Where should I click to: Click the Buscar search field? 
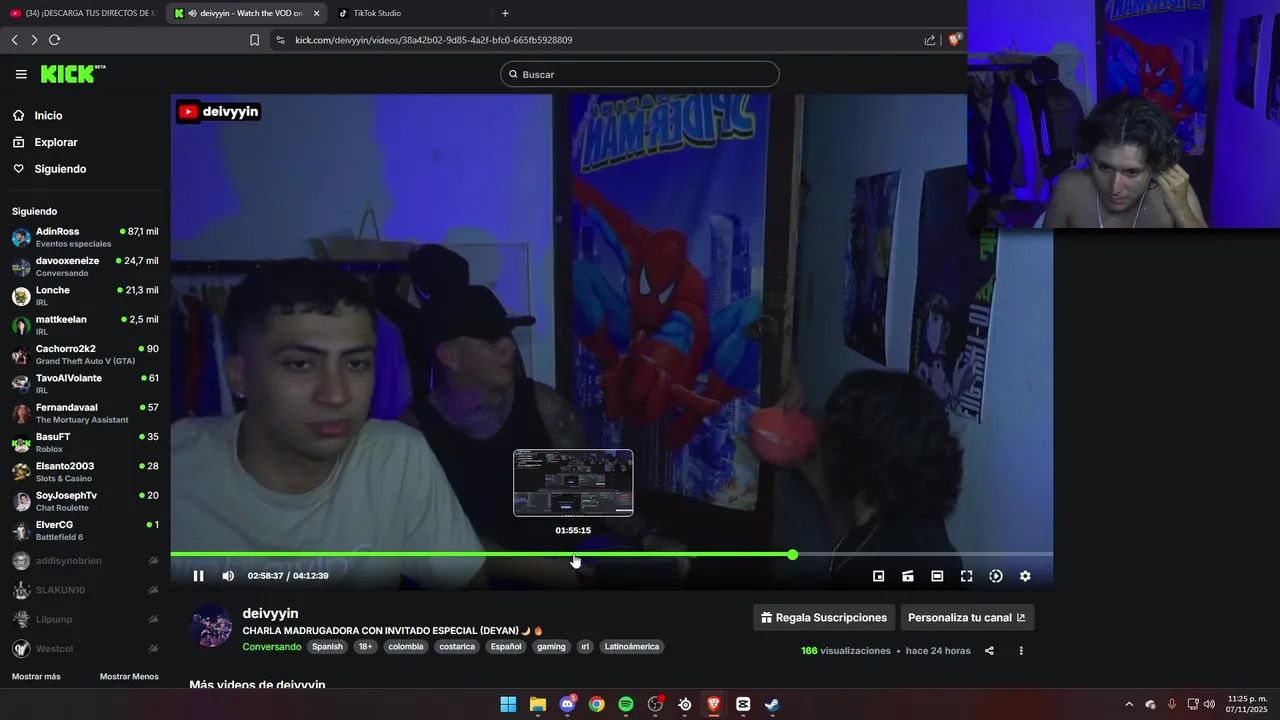tap(640, 74)
